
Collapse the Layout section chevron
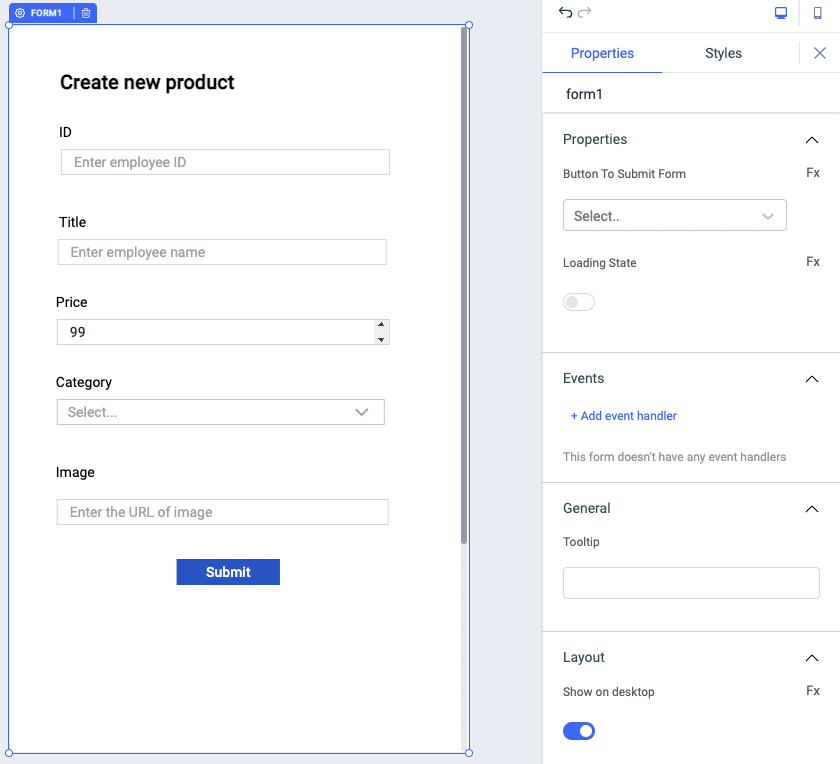811,658
